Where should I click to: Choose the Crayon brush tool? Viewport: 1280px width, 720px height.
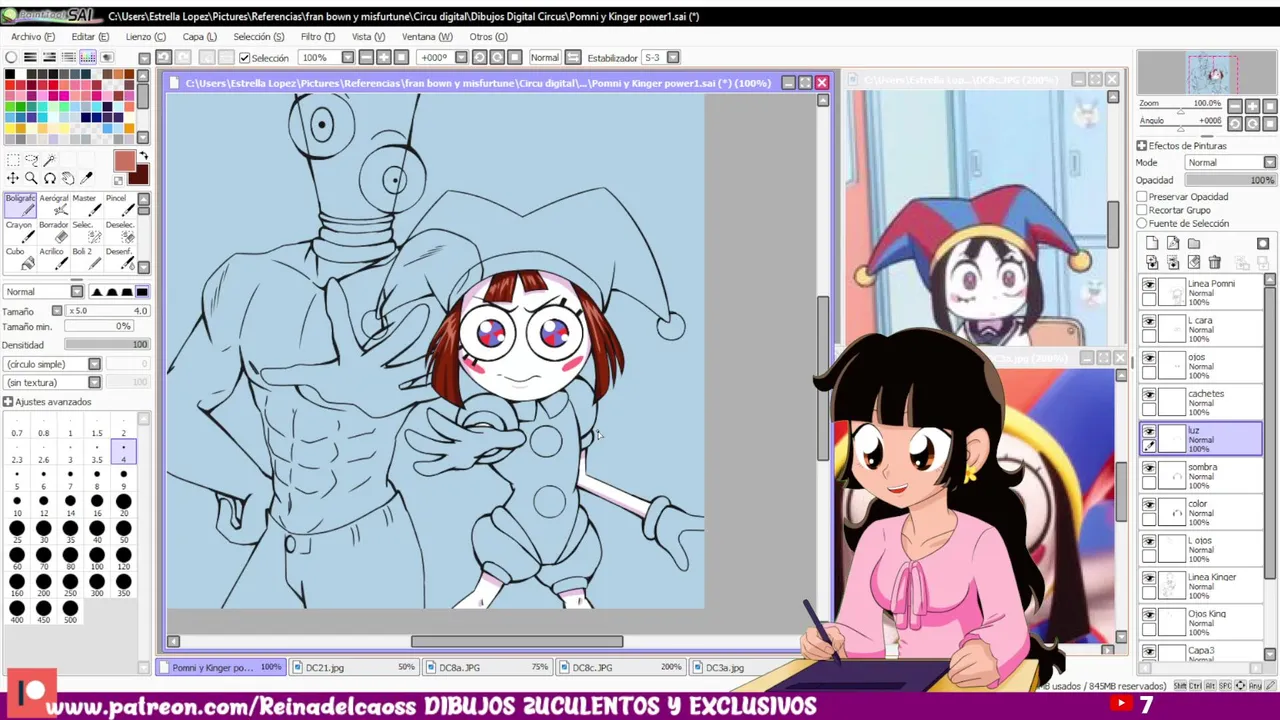(x=21, y=231)
